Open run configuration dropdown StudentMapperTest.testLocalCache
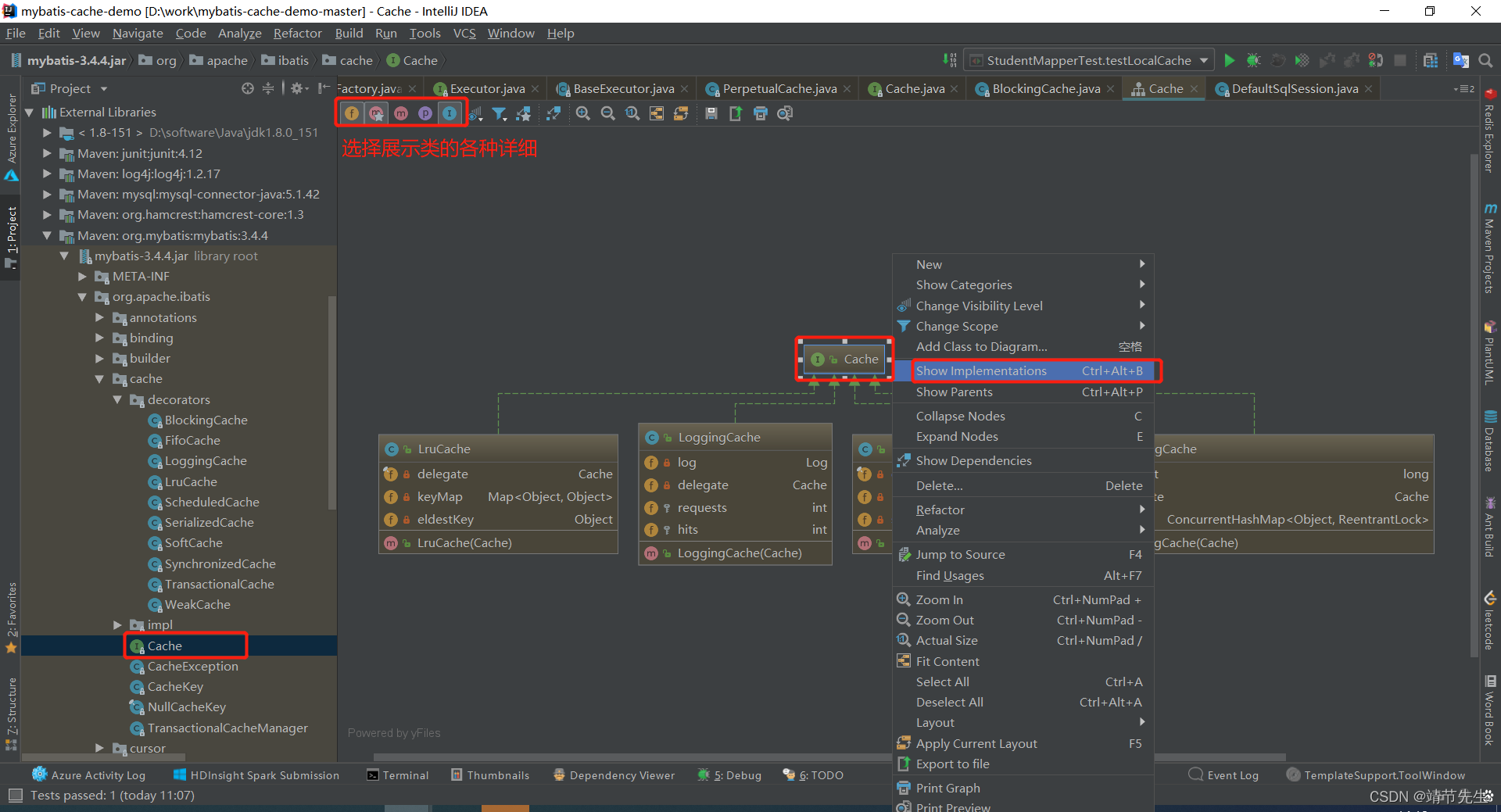 [1089, 60]
